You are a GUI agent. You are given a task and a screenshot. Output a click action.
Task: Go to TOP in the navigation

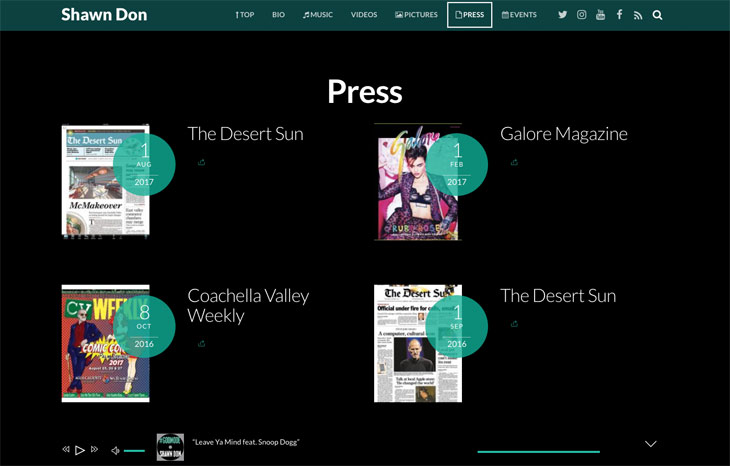[245, 15]
